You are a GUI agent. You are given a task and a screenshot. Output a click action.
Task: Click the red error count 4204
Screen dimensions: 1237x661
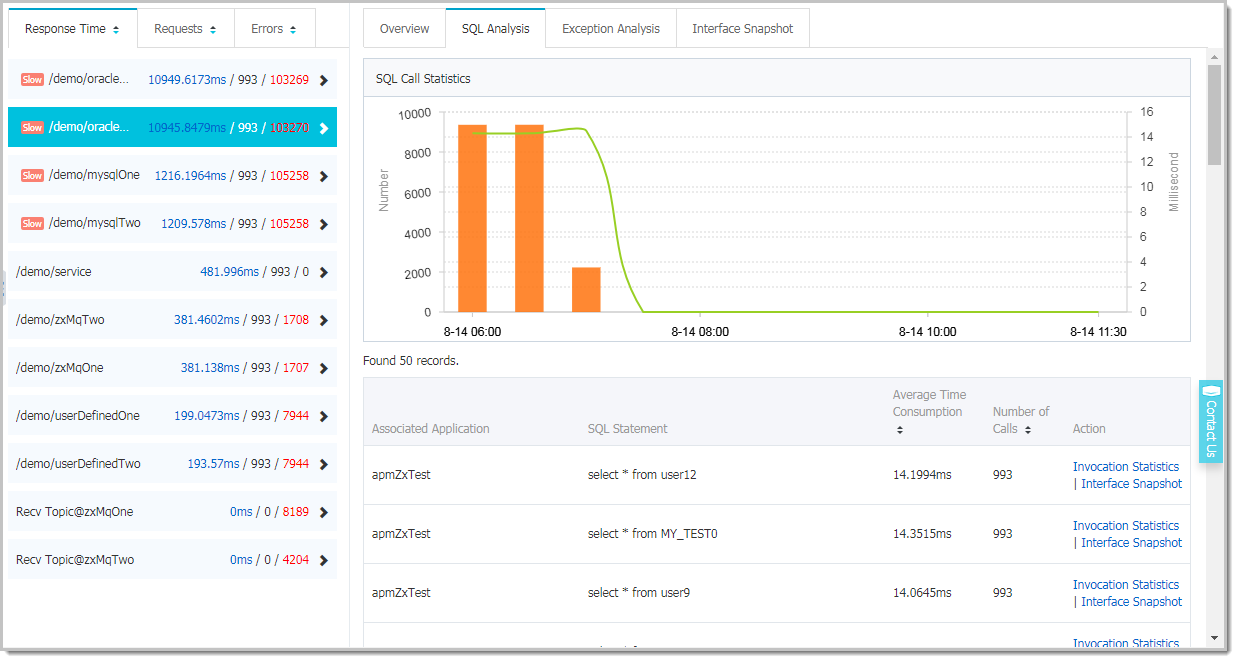[296, 560]
